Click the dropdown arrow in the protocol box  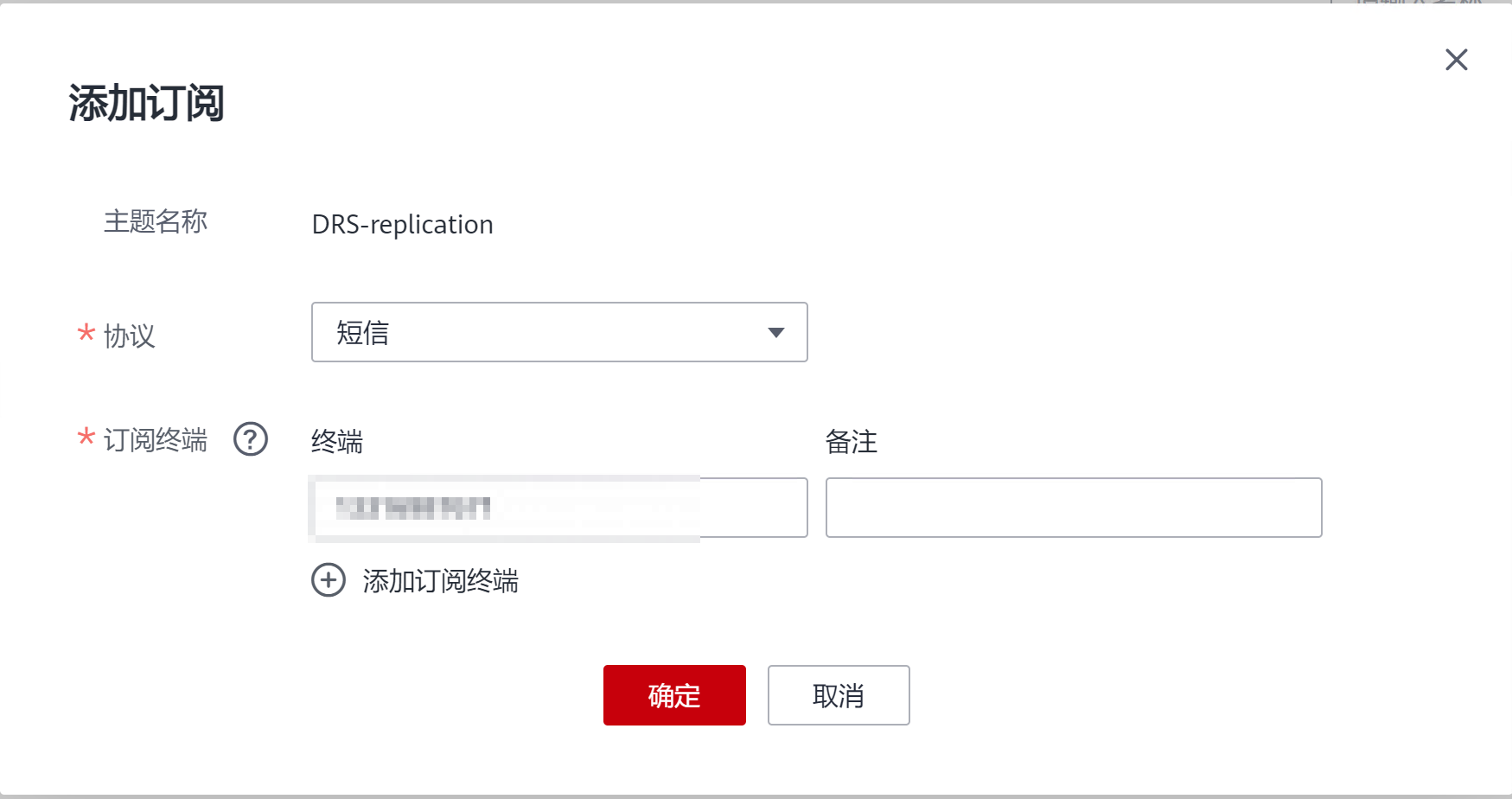point(775,333)
